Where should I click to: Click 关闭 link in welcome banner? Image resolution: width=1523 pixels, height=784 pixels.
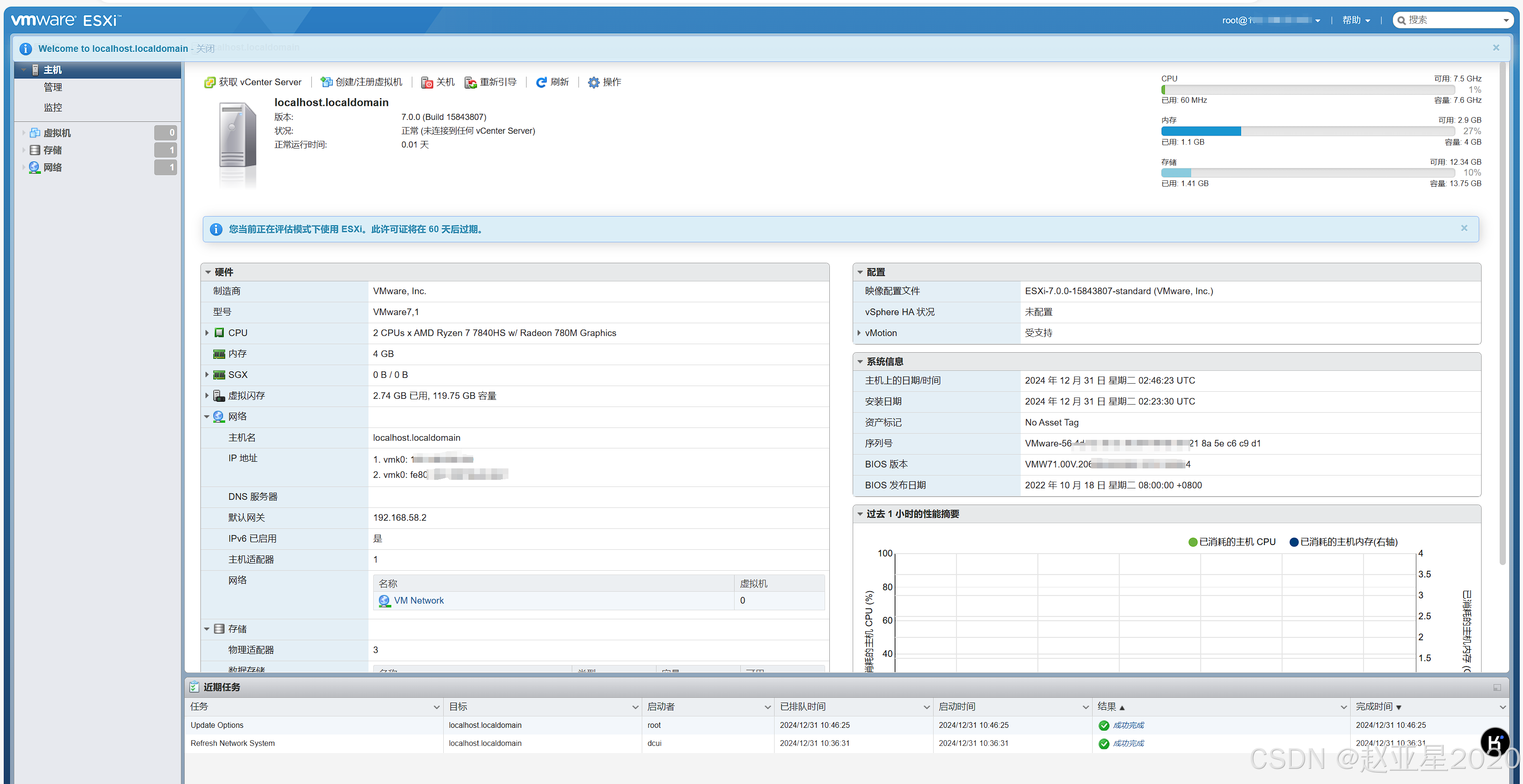[x=205, y=49]
